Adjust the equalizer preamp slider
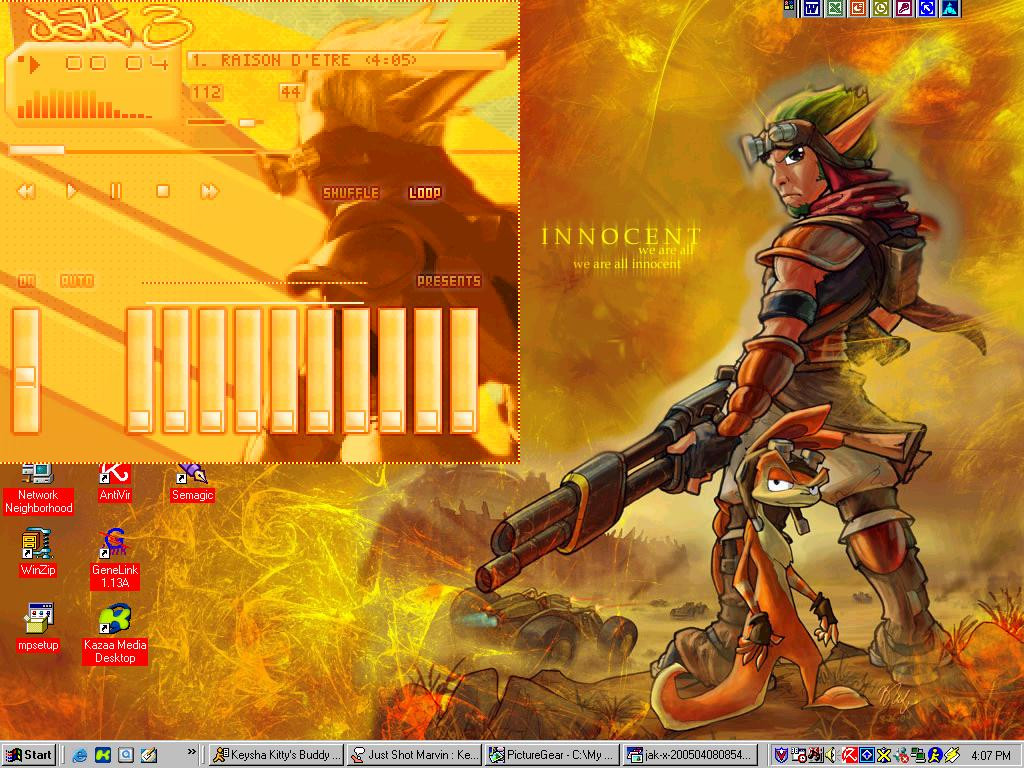This screenshot has height=768, width=1024. [x=26, y=370]
